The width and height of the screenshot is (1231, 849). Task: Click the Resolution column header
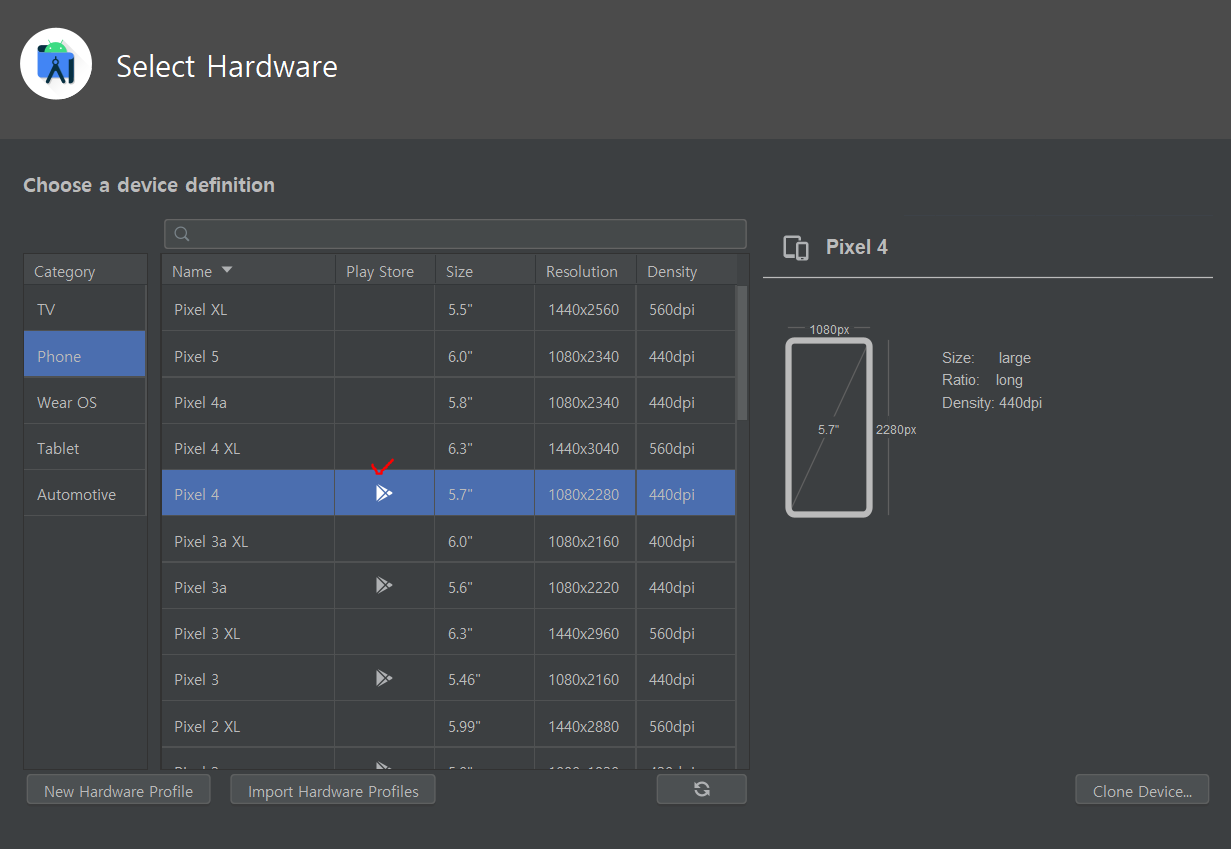pyautogui.click(x=586, y=271)
